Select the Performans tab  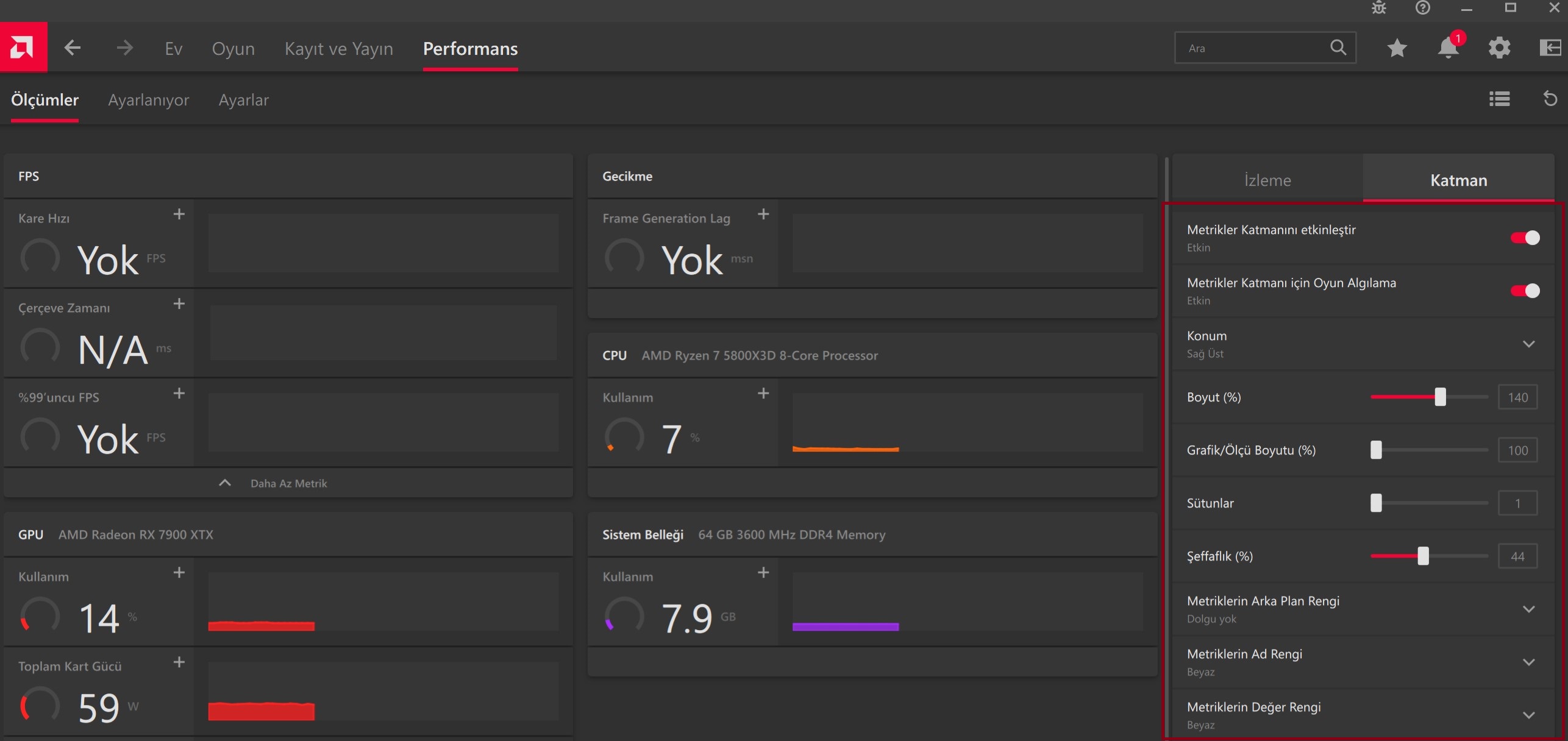pyautogui.click(x=470, y=49)
